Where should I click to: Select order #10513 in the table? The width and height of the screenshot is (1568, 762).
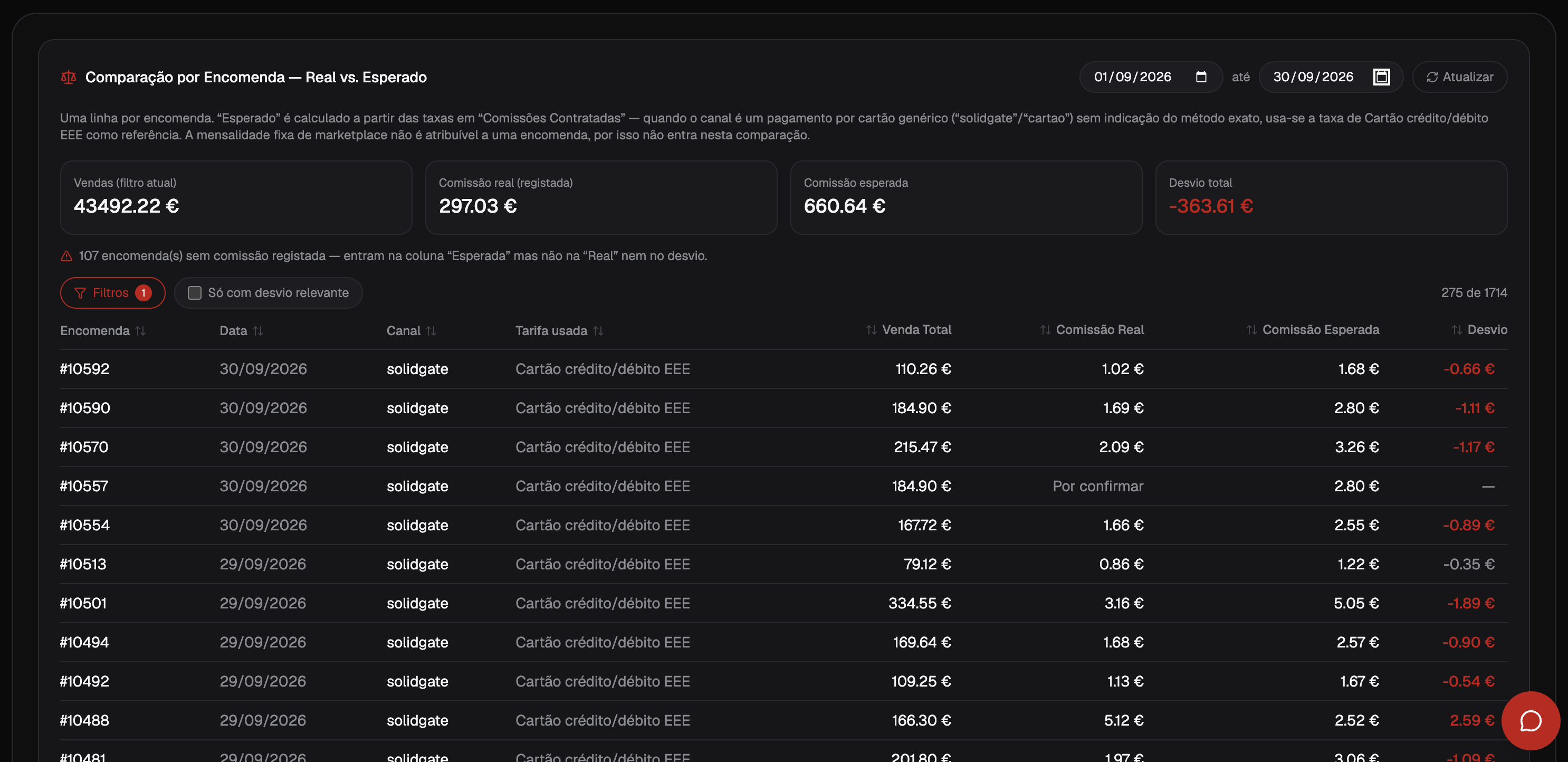pos(83,564)
